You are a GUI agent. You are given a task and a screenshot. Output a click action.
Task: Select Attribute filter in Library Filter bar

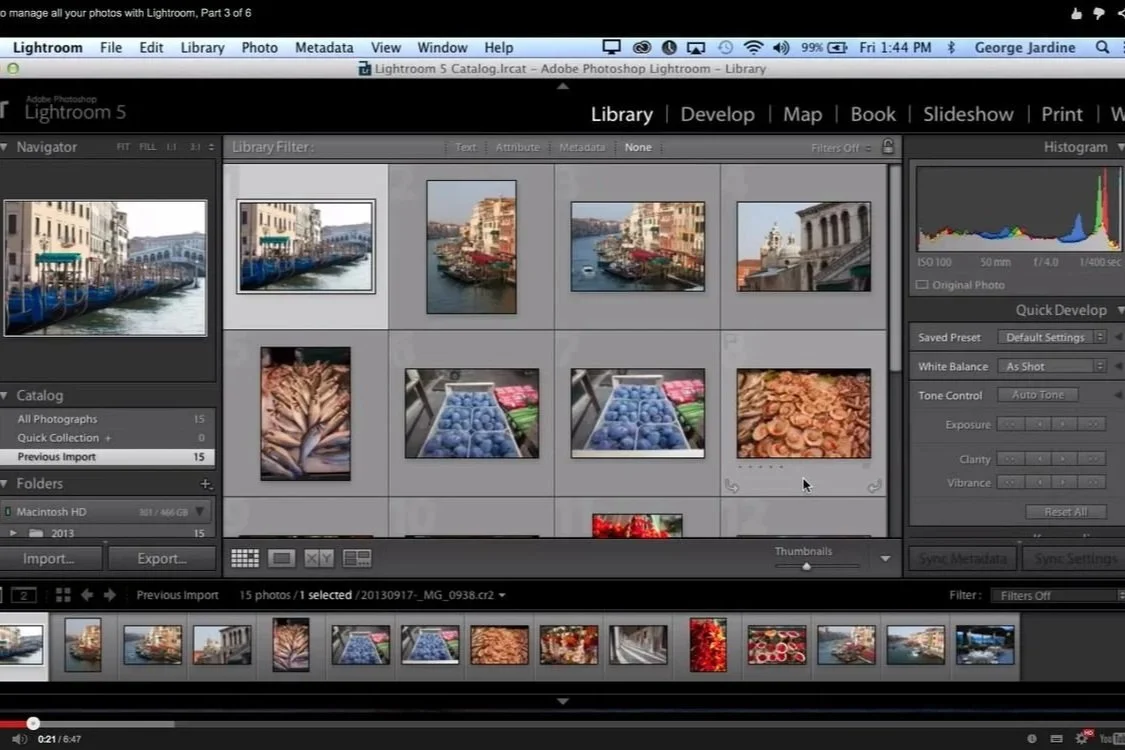pos(517,147)
